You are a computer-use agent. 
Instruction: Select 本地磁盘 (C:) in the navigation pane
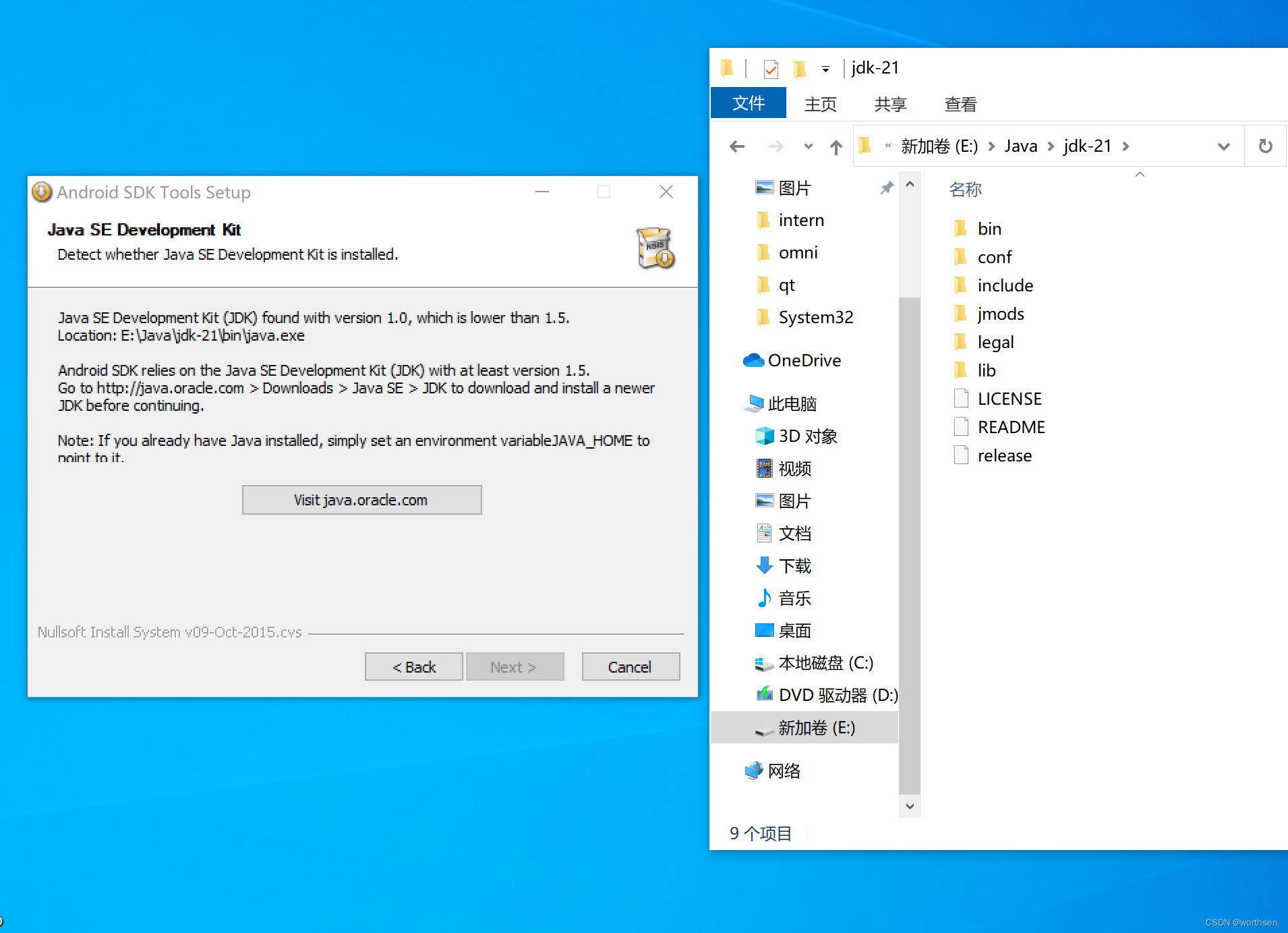click(x=826, y=662)
